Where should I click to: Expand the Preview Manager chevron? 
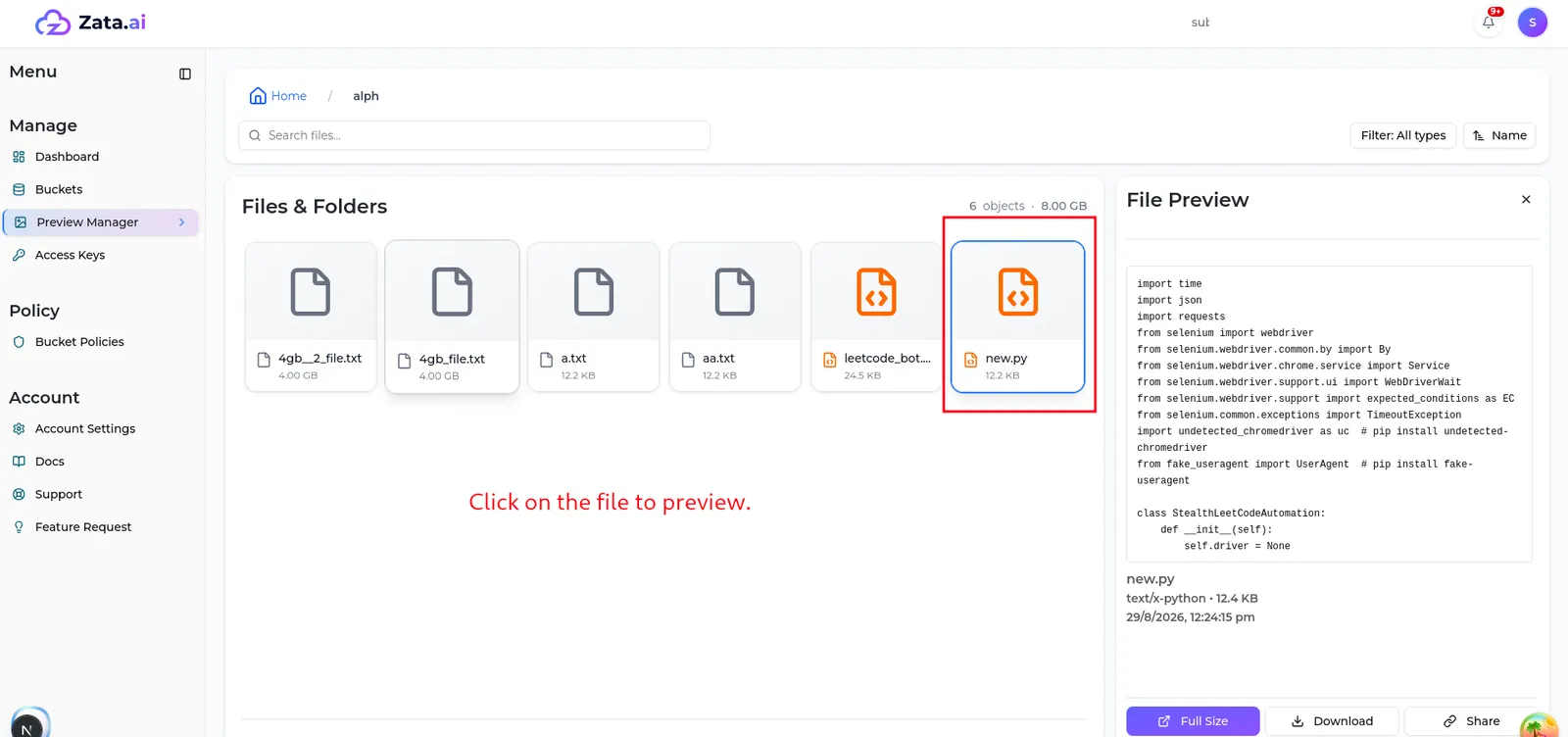point(182,222)
